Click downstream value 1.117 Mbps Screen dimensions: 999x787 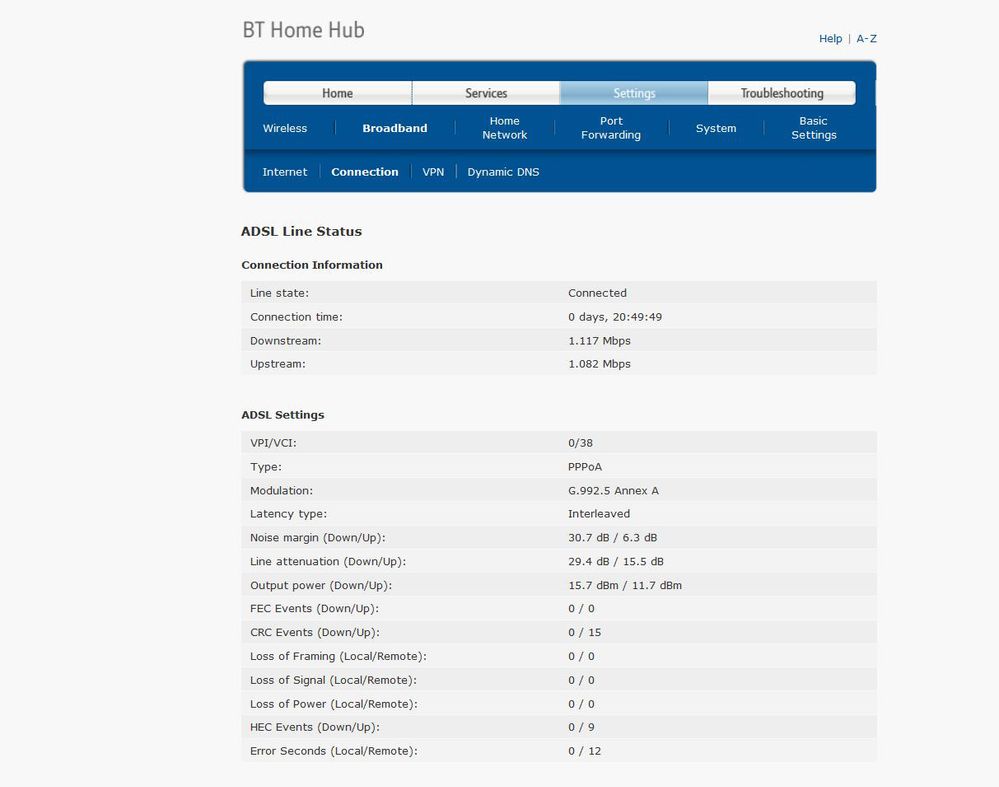(x=600, y=341)
